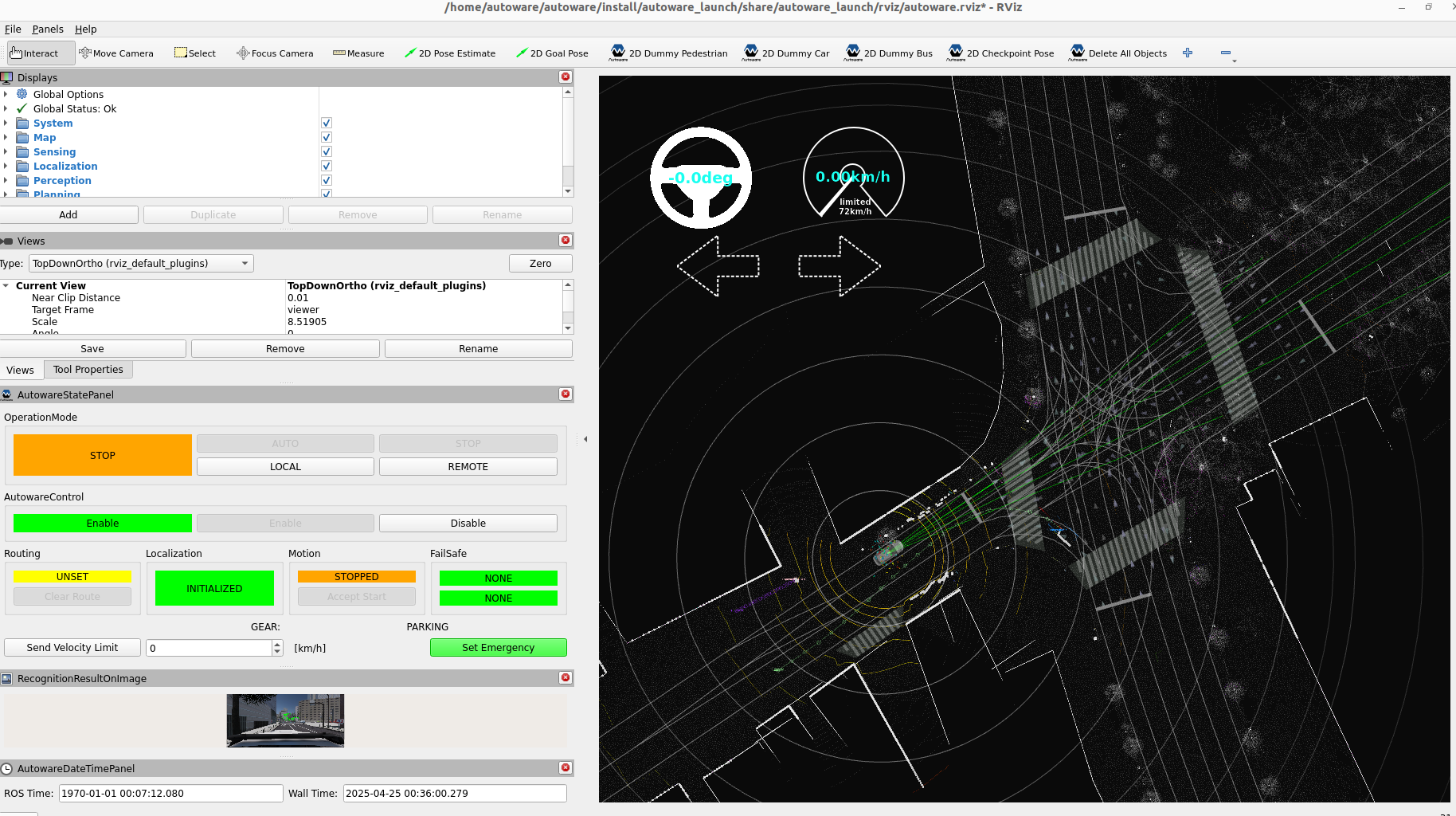Increase velocity limit with spinner up arrow

click(277, 644)
